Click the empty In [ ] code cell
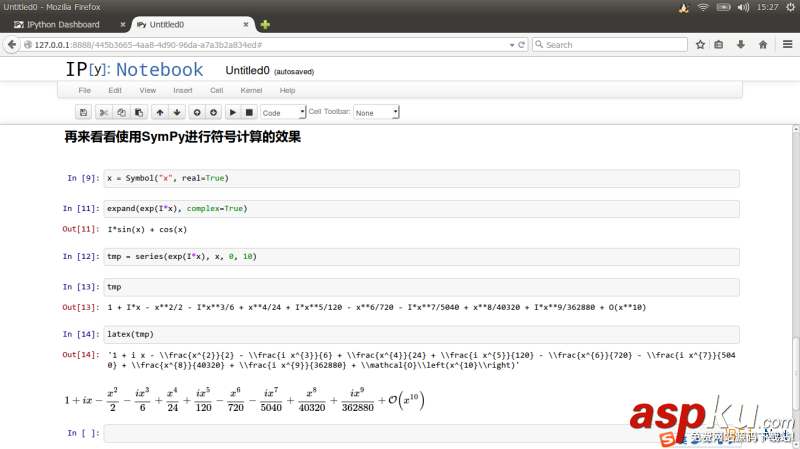The image size is (800, 449). point(421,433)
